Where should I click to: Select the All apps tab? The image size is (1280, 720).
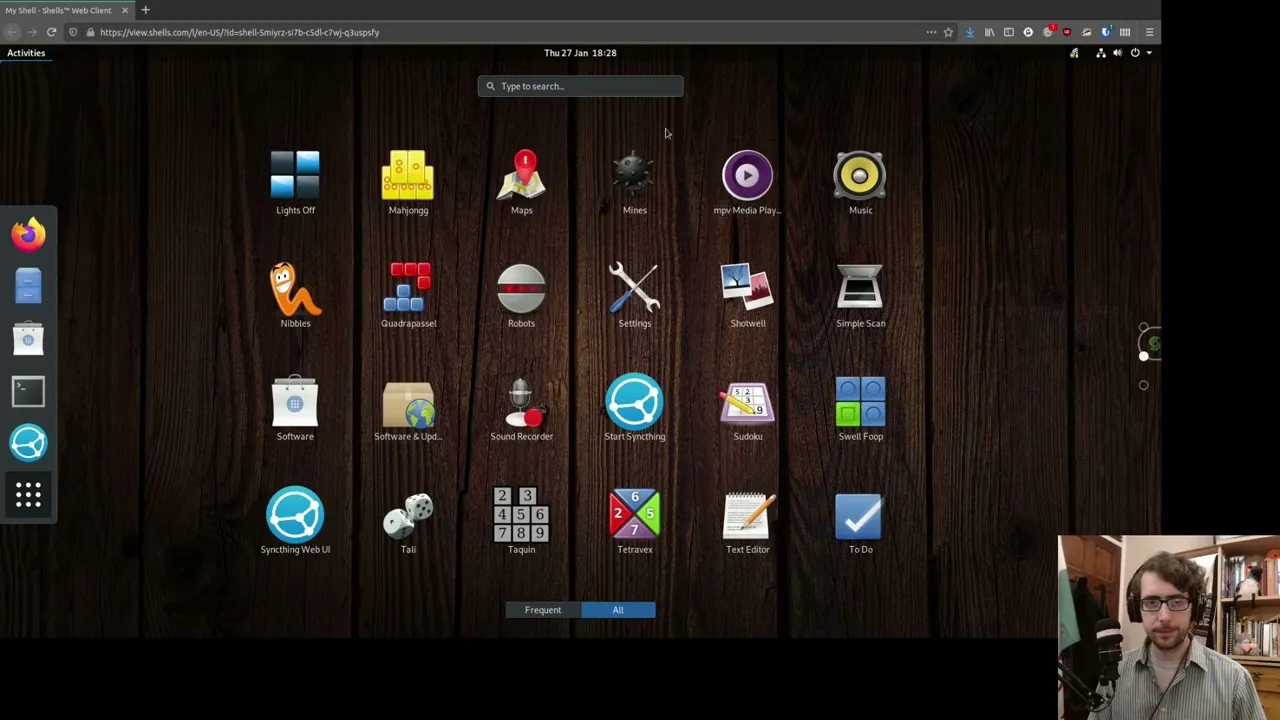point(618,610)
